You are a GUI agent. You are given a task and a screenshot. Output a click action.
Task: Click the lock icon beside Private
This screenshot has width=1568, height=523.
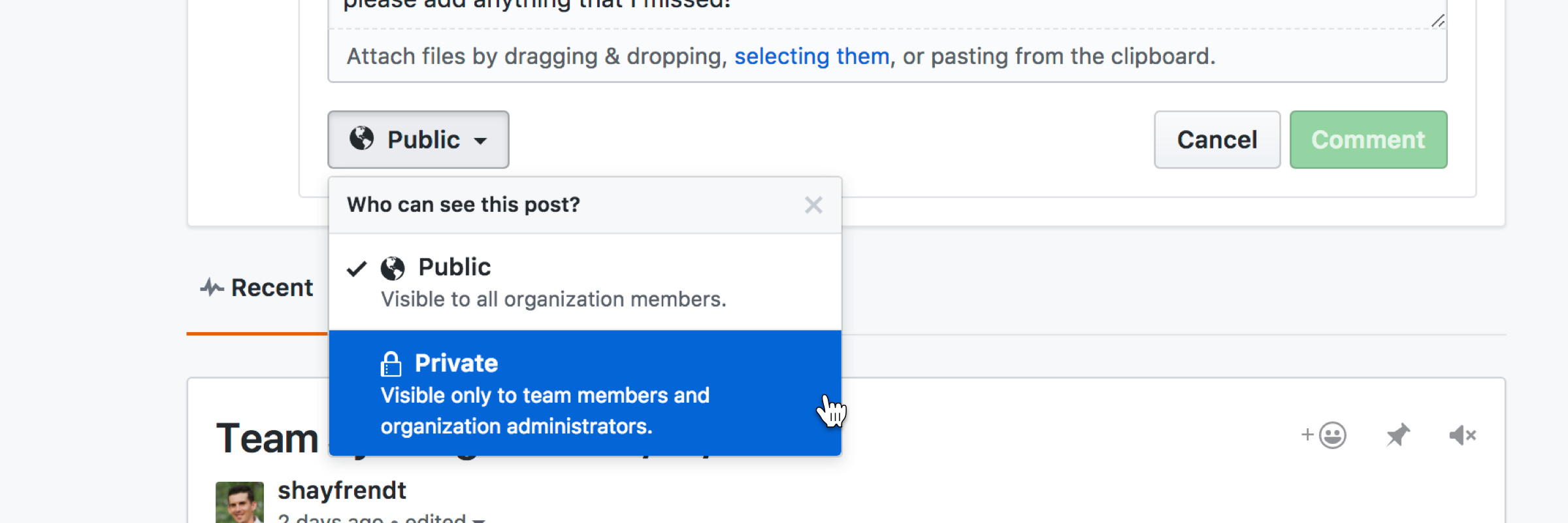[392, 364]
